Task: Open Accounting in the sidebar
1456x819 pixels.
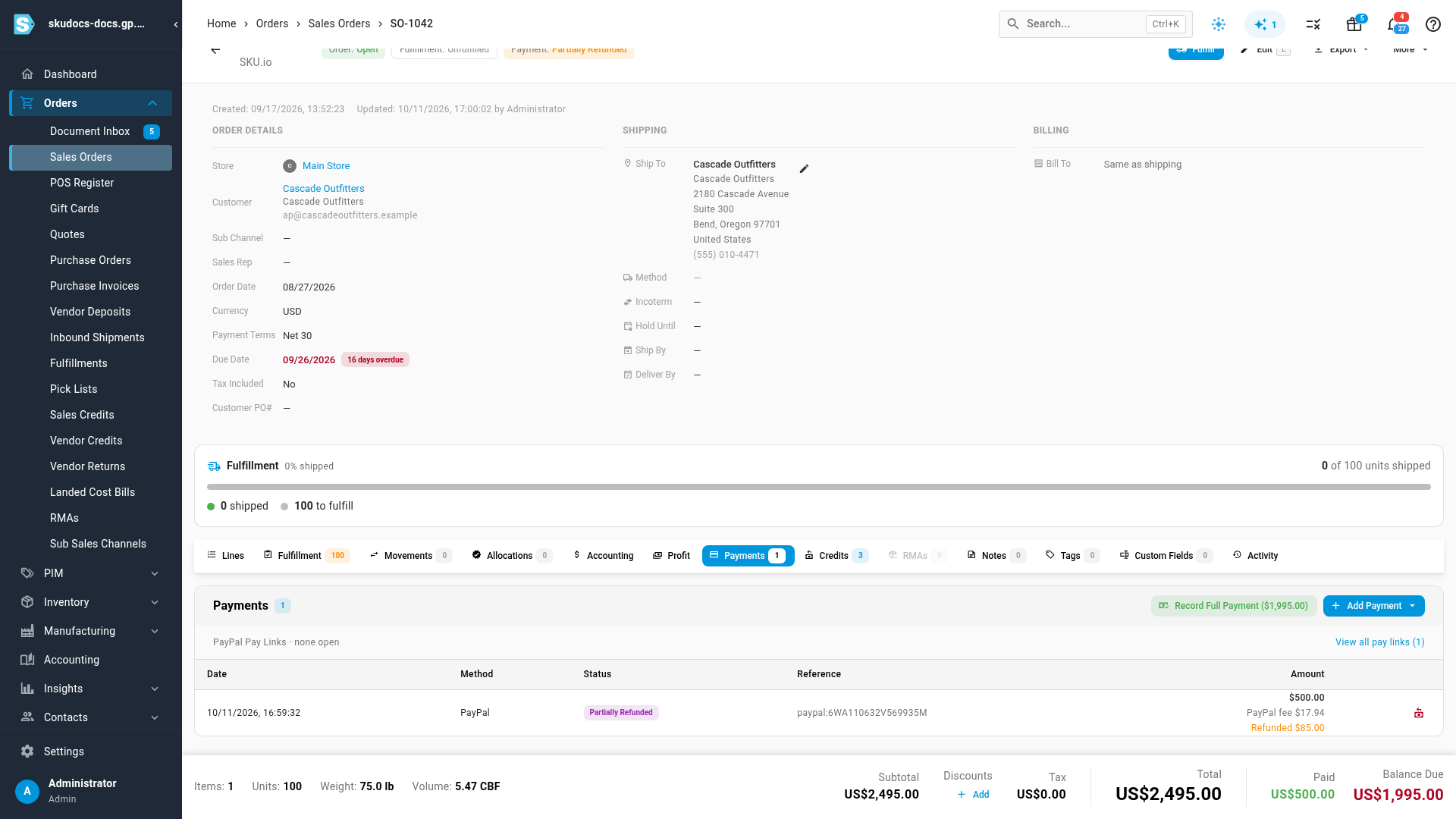Action: (x=91, y=660)
